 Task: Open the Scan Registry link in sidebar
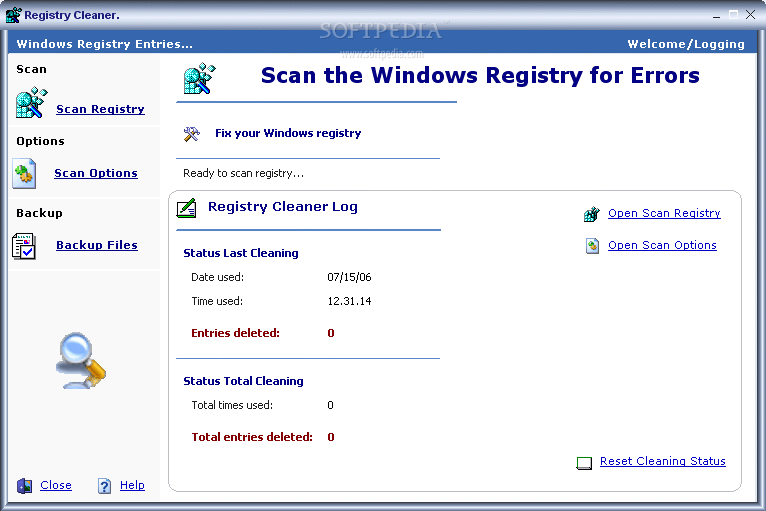pos(100,109)
